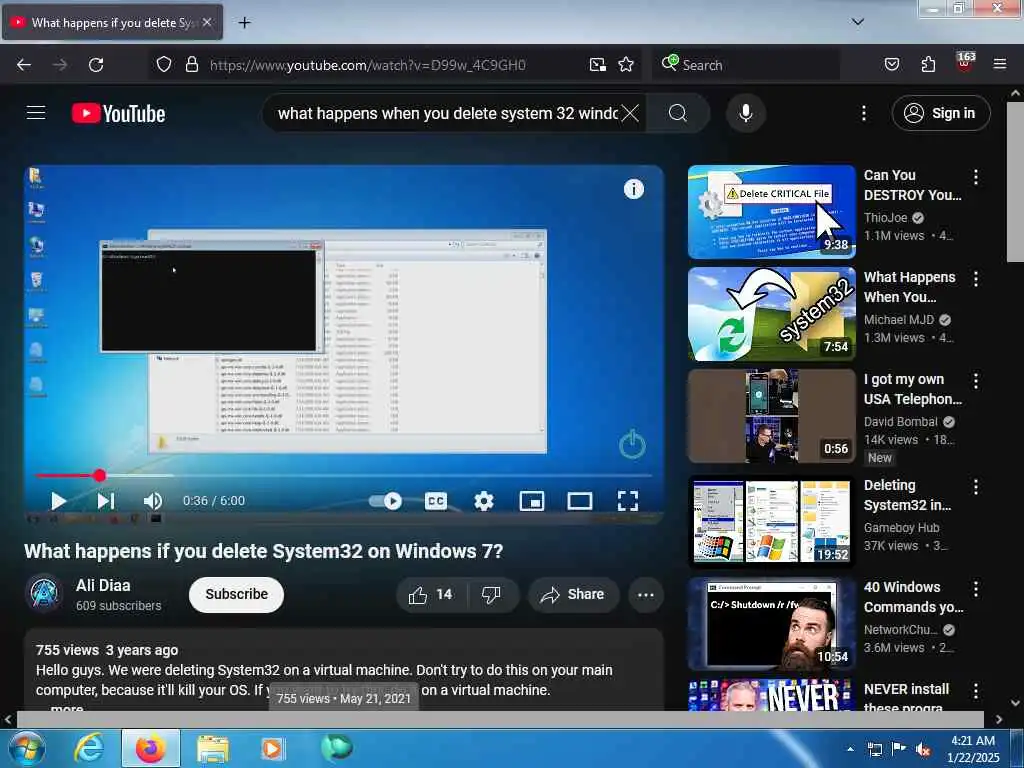Show hidden system tray icons
Screen dimensions: 1024x768
click(850, 749)
